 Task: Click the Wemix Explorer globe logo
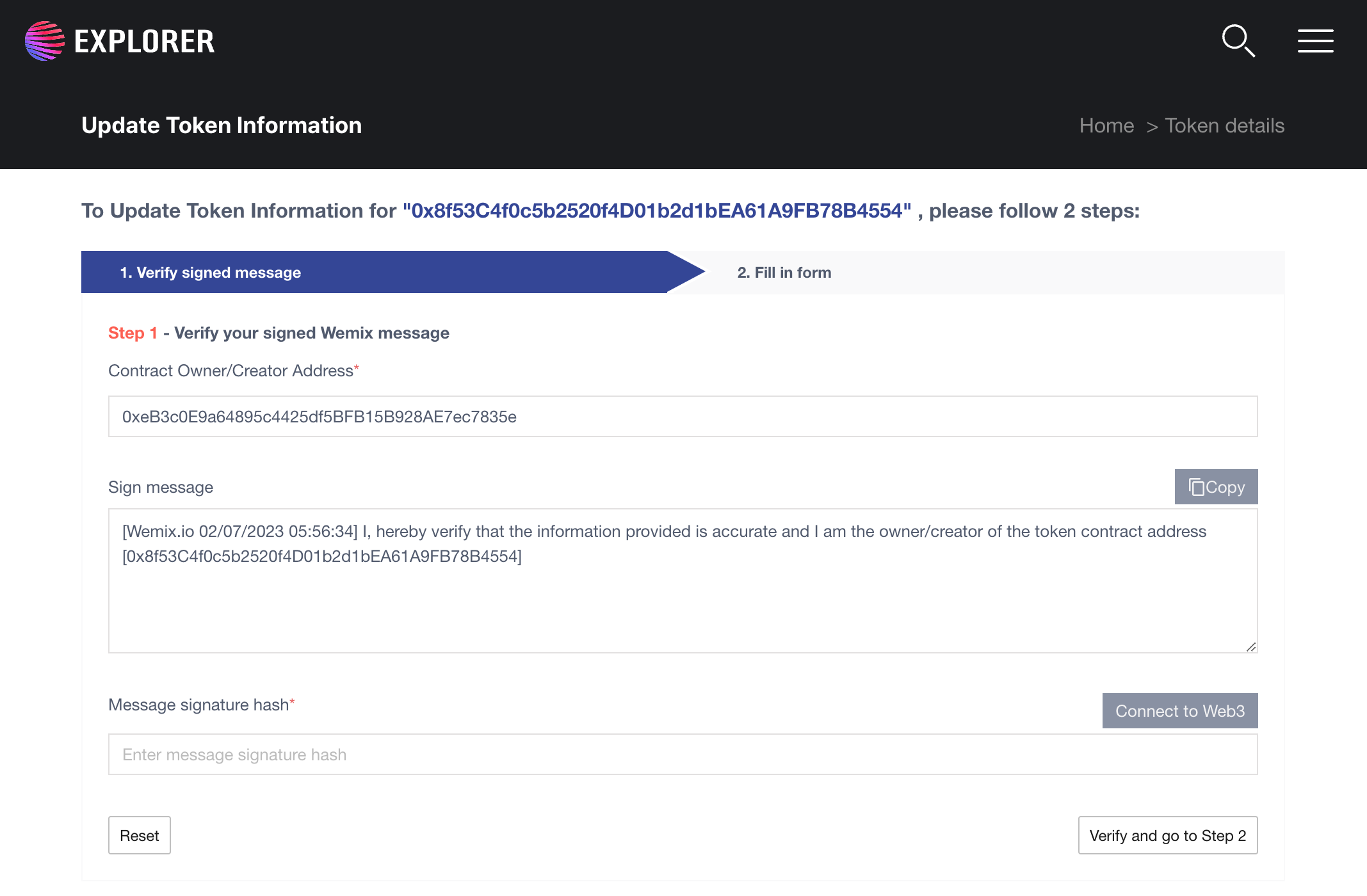pyautogui.click(x=45, y=41)
